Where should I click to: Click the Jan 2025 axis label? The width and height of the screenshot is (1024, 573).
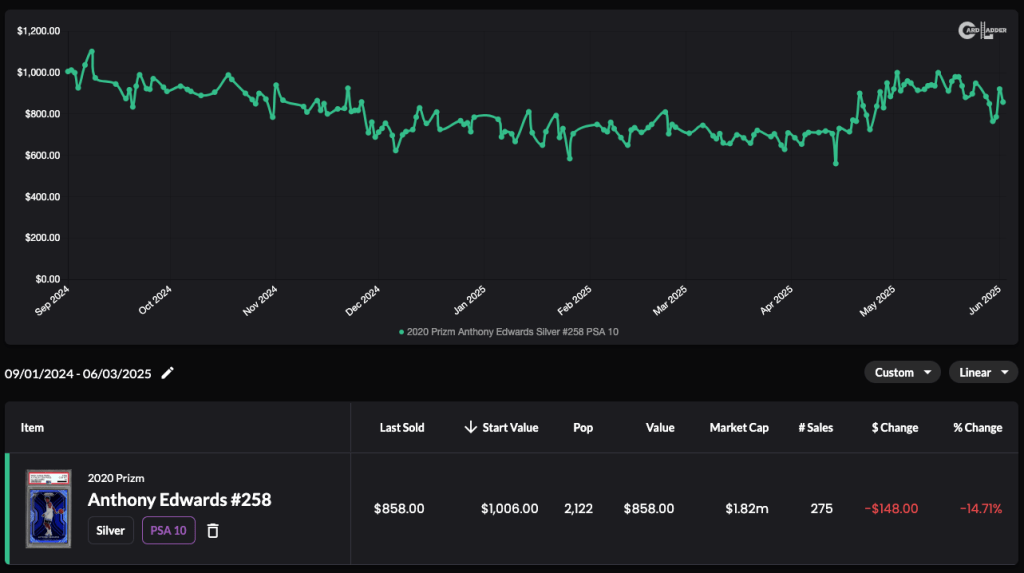coord(470,301)
